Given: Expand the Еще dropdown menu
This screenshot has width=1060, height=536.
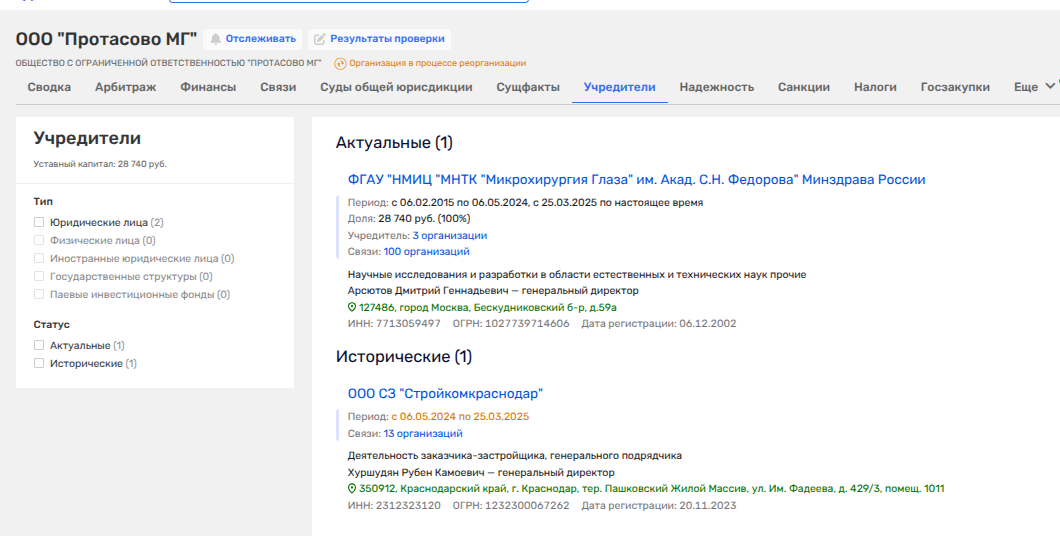Looking at the screenshot, I should 1034,87.
